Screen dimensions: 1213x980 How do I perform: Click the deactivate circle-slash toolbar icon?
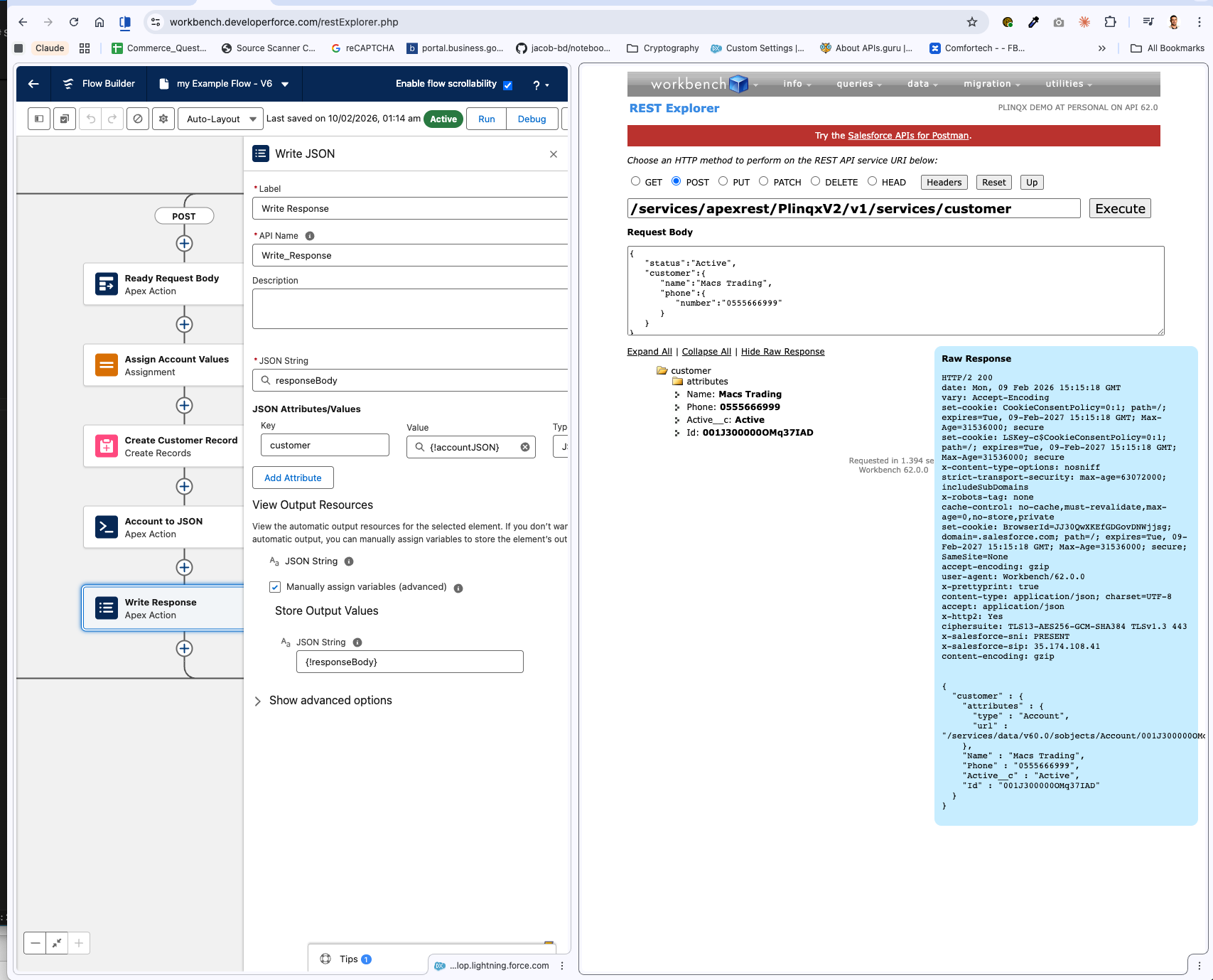pyautogui.click(x=138, y=119)
